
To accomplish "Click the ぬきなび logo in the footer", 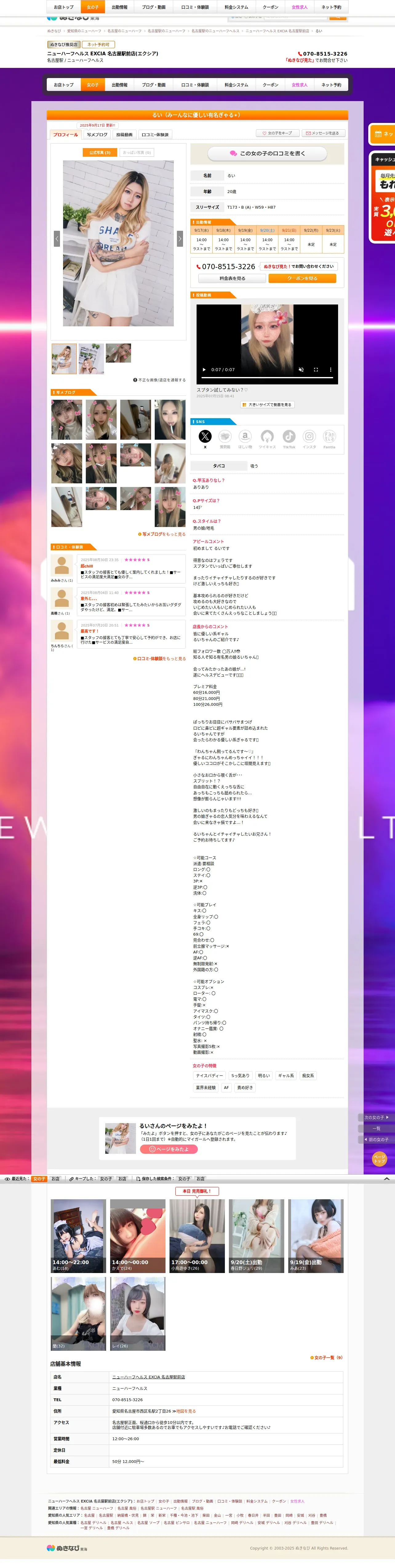I will point(67,1548).
